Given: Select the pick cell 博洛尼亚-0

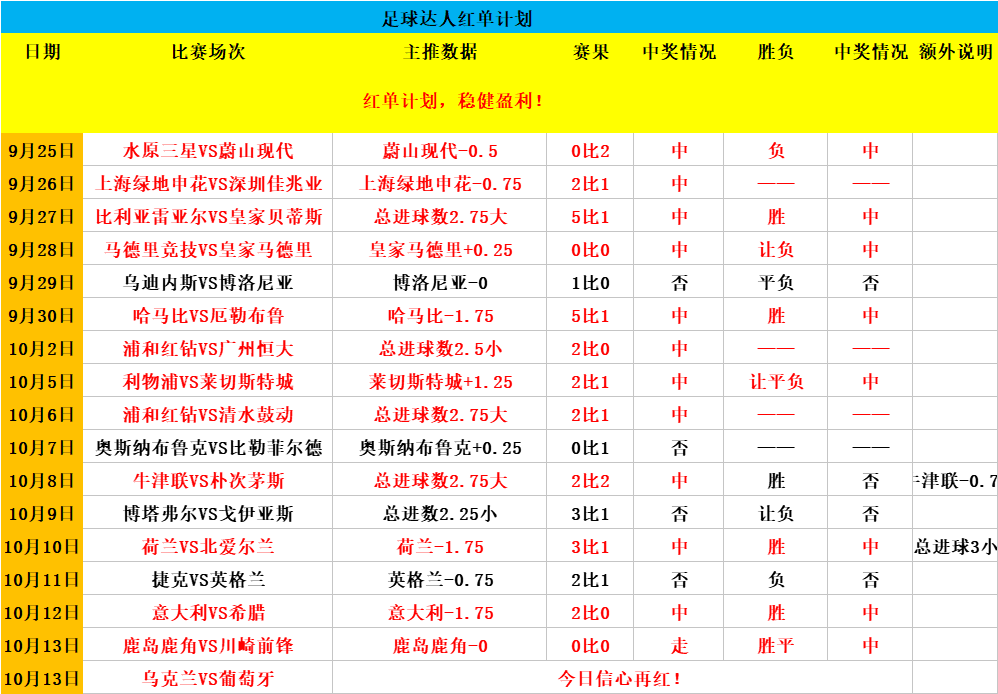Looking at the screenshot, I should 440,283.
